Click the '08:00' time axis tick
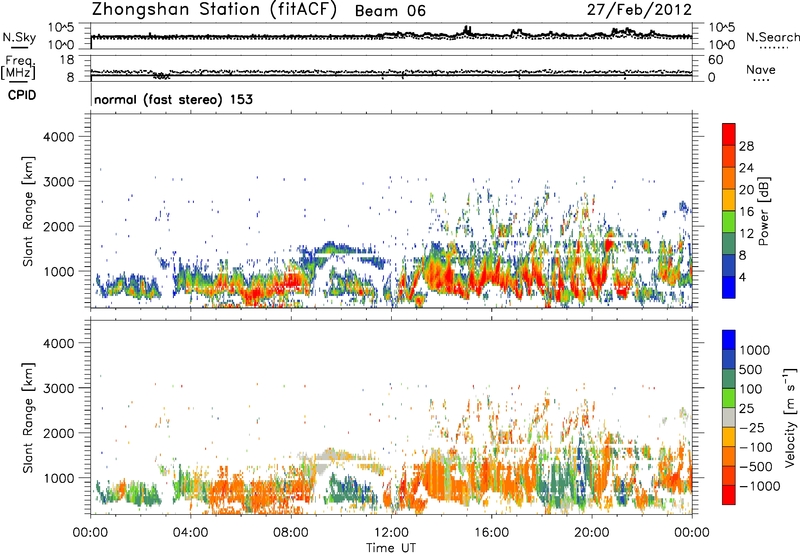This screenshot has height=554, width=800. pos(291,533)
